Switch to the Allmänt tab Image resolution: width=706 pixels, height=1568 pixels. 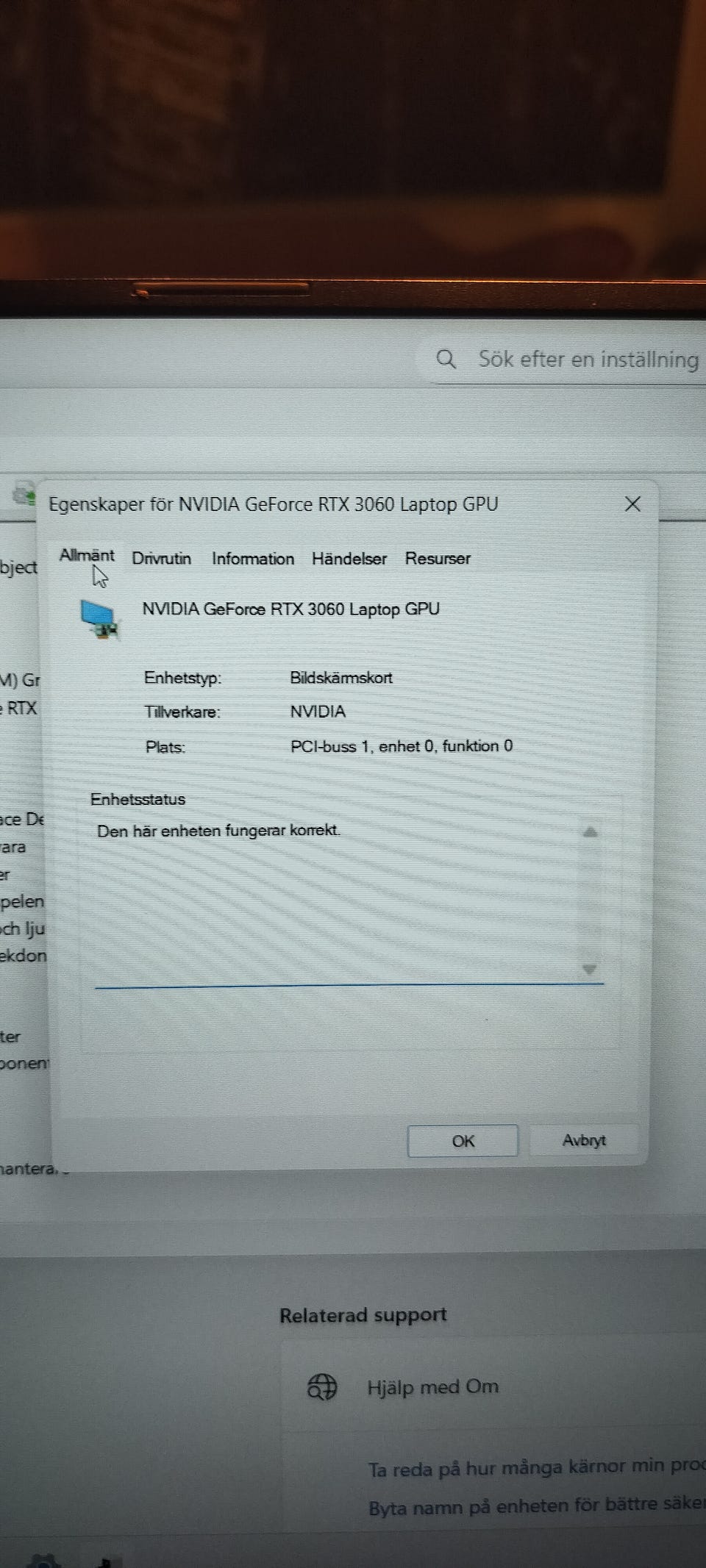pyautogui.click(x=87, y=556)
